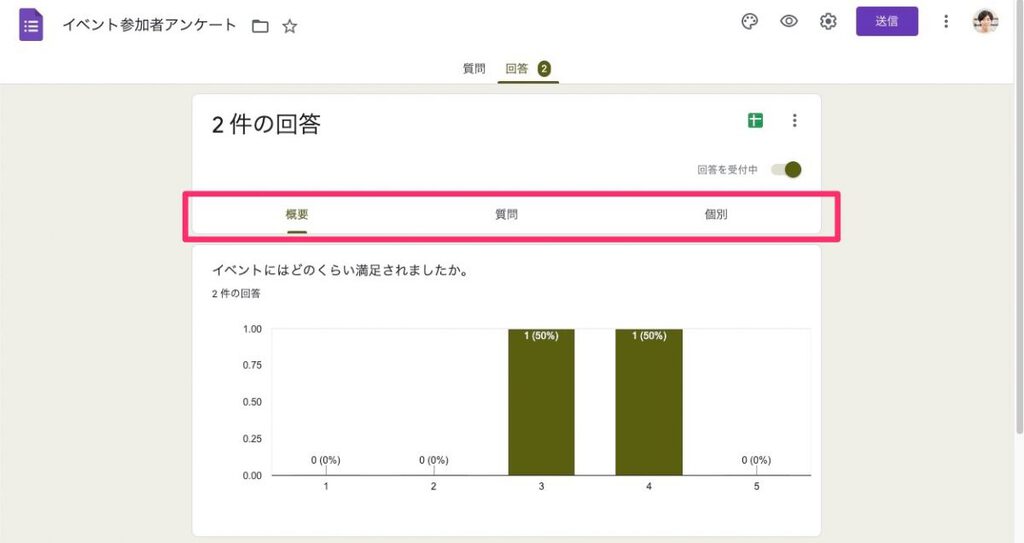Click the 0 (0%) label above rating 5
Viewport: 1024px width, 543px height.
(x=756, y=460)
